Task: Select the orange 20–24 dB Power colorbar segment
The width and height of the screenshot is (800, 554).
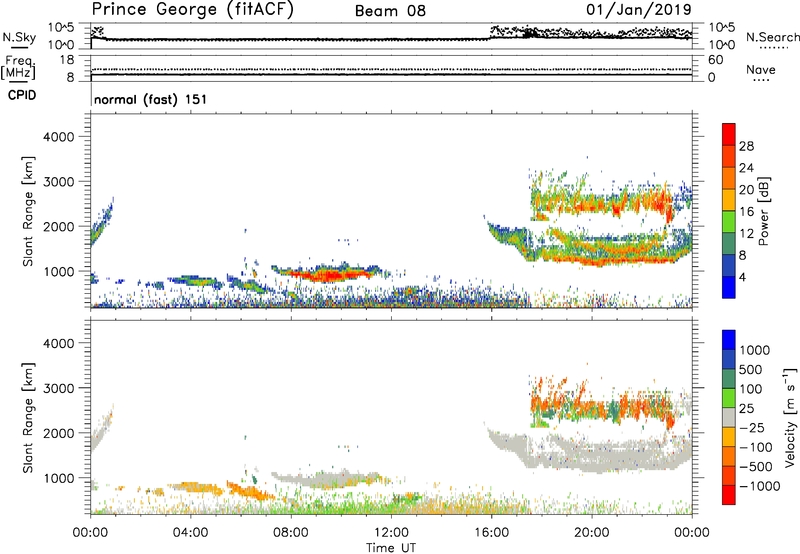Action: tap(729, 178)
